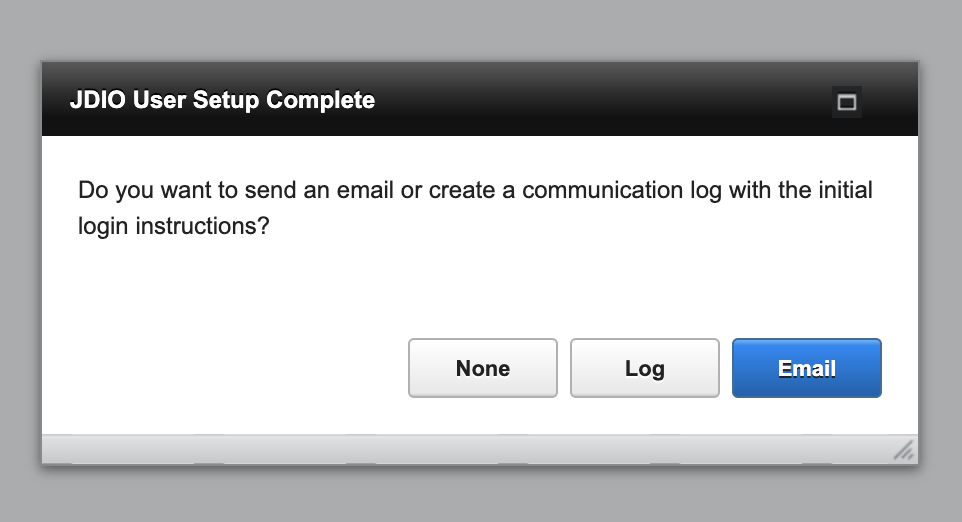
Task: Click the diagonal-lines grip icon bottom right
Action: point(904,451)
